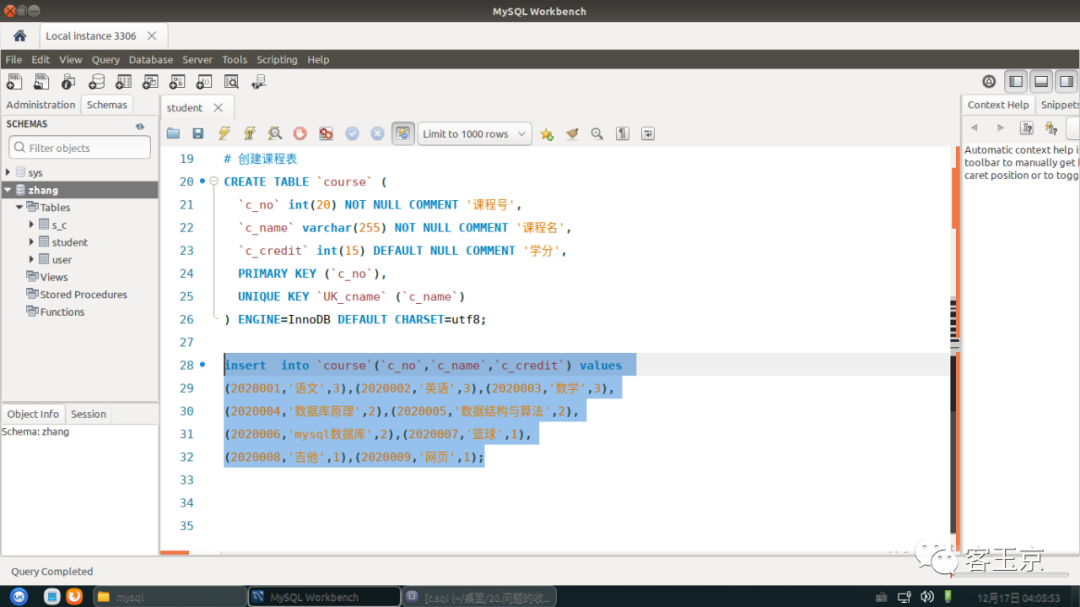Screen dimensions: 1080x607
Task: Open the inspector for selected object
Action: click(x=68, y=82)
